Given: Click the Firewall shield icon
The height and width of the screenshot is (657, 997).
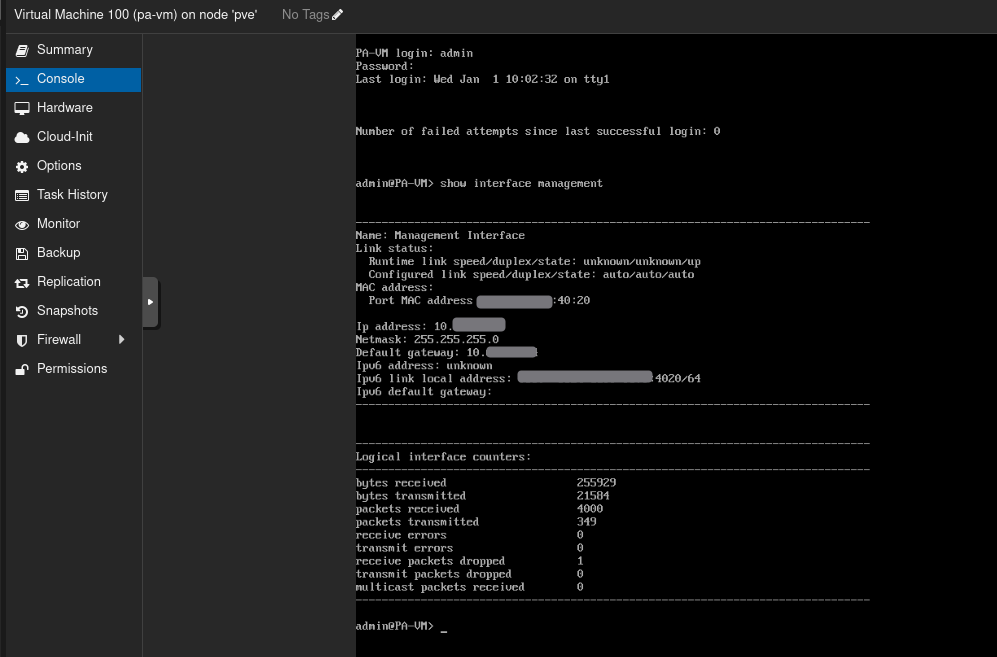Looking at the screenshot, I should point(22,340).
